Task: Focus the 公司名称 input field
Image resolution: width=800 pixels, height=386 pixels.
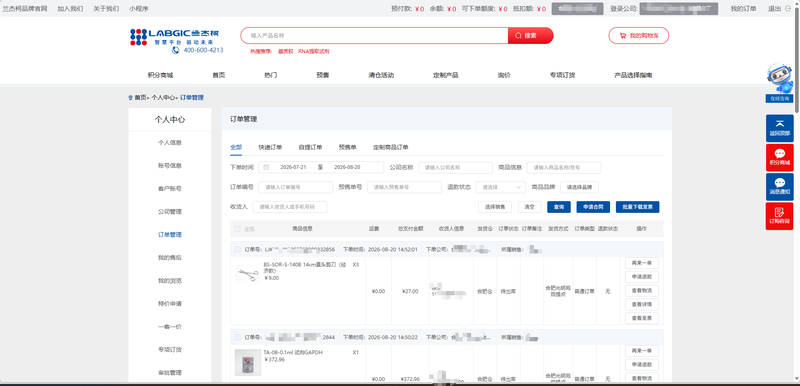Action: (455, 167)
